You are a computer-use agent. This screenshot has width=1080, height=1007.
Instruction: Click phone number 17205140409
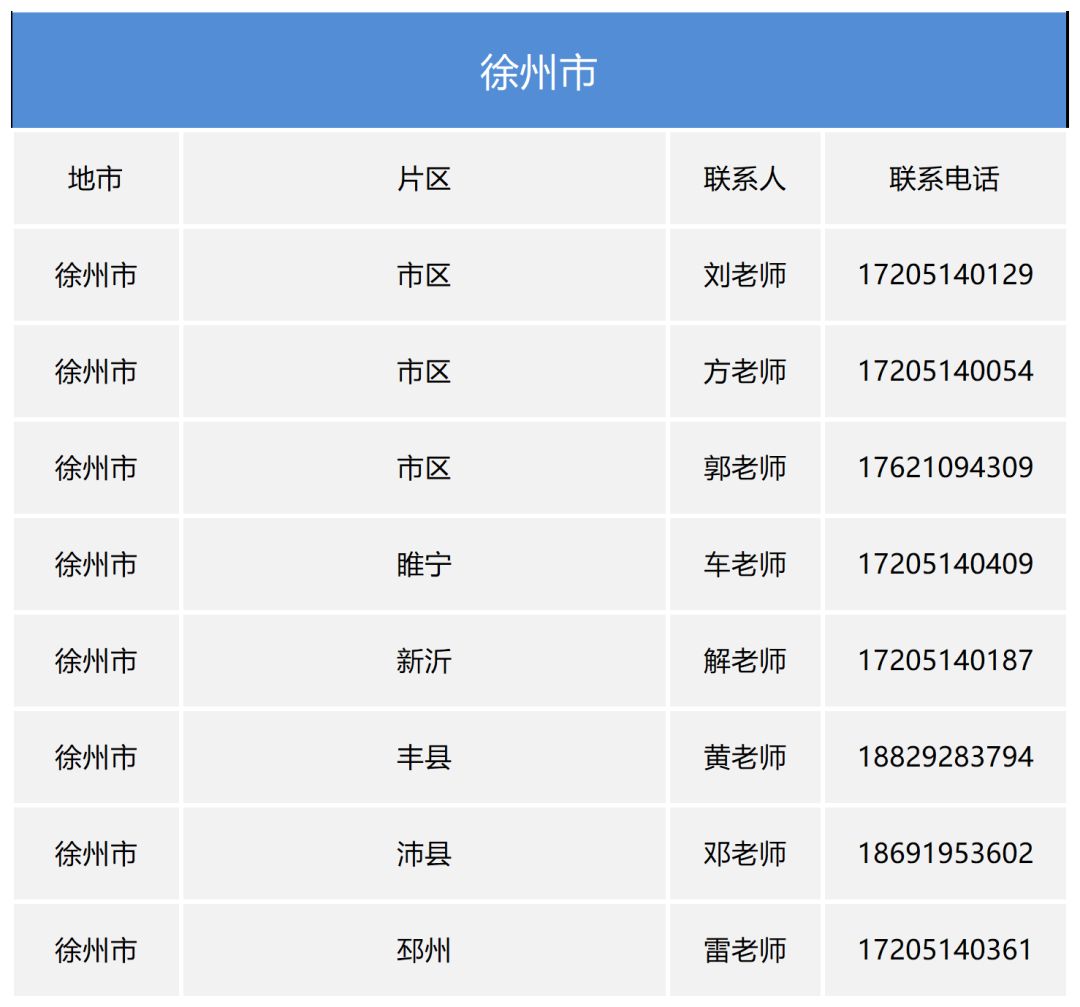945,564
